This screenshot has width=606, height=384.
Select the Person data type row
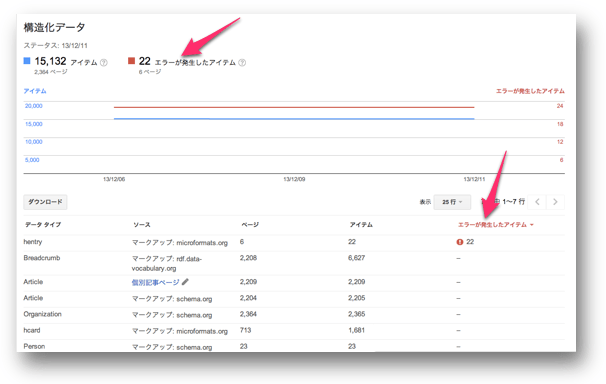tap(294, 347)
